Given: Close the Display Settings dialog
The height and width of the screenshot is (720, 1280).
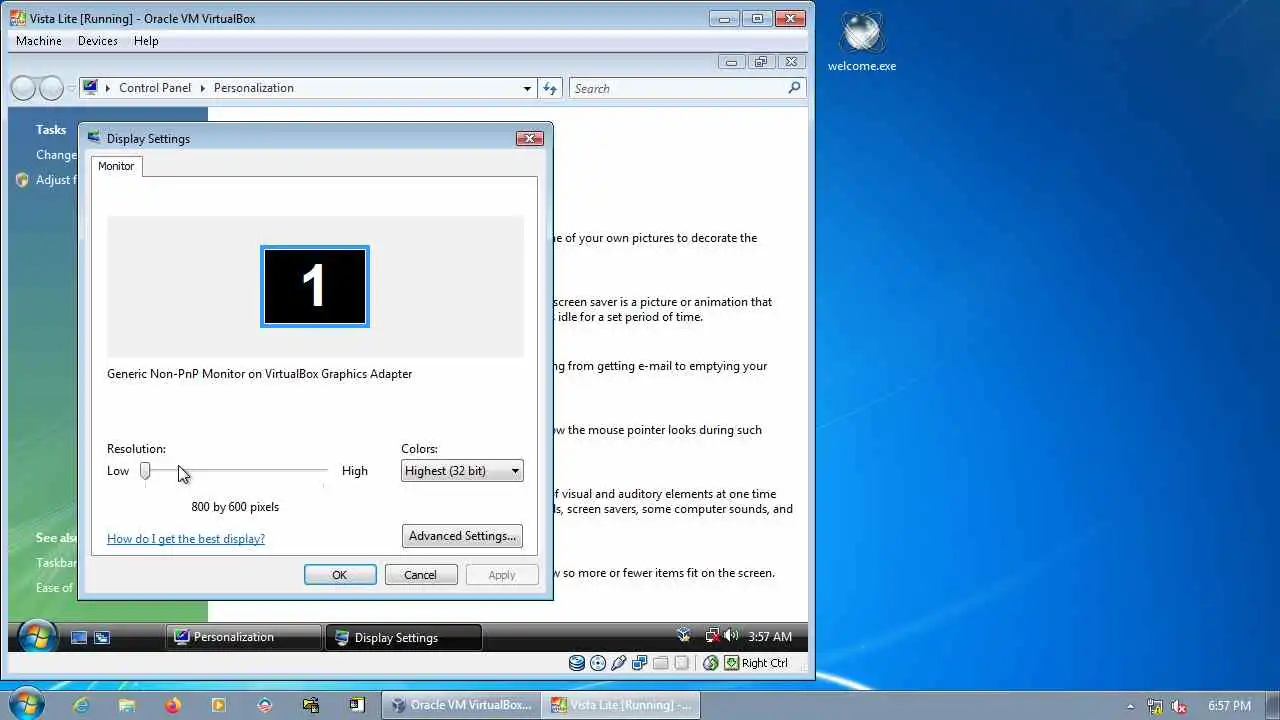Looking at the screenshot, I should (x=530, y=138).
